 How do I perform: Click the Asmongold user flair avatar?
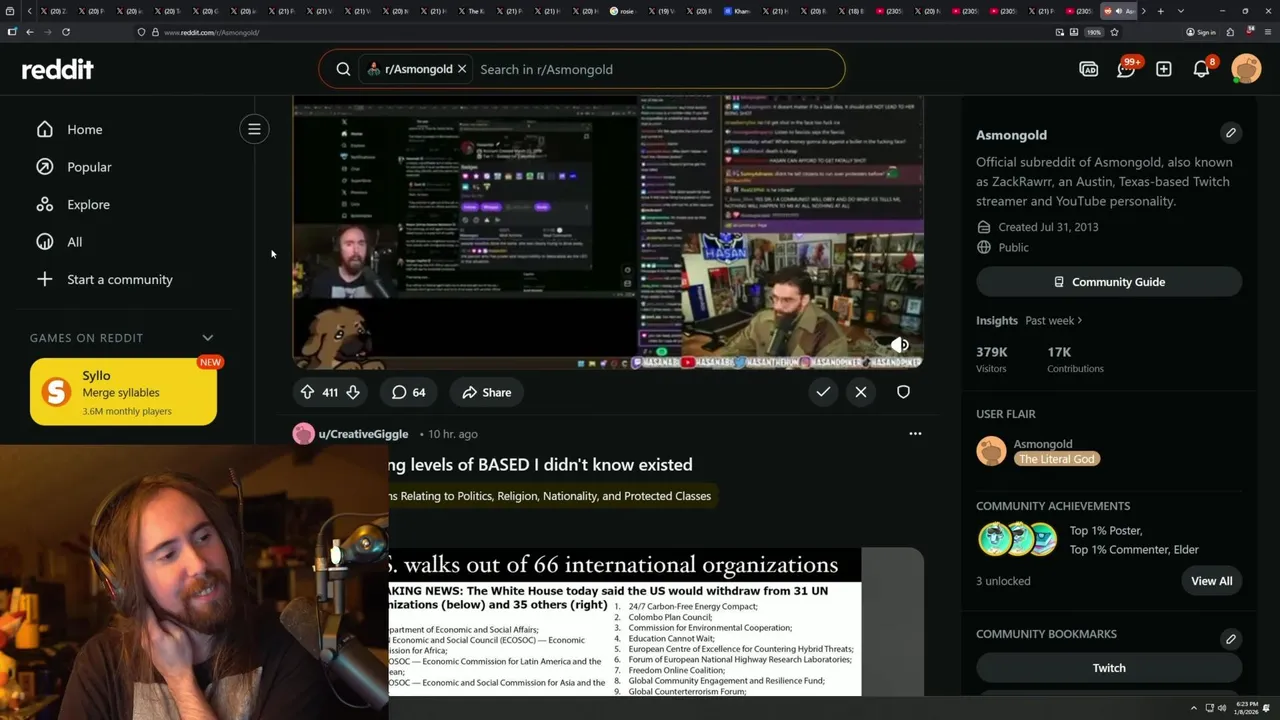pyautogui.click(x=991, y=451)
